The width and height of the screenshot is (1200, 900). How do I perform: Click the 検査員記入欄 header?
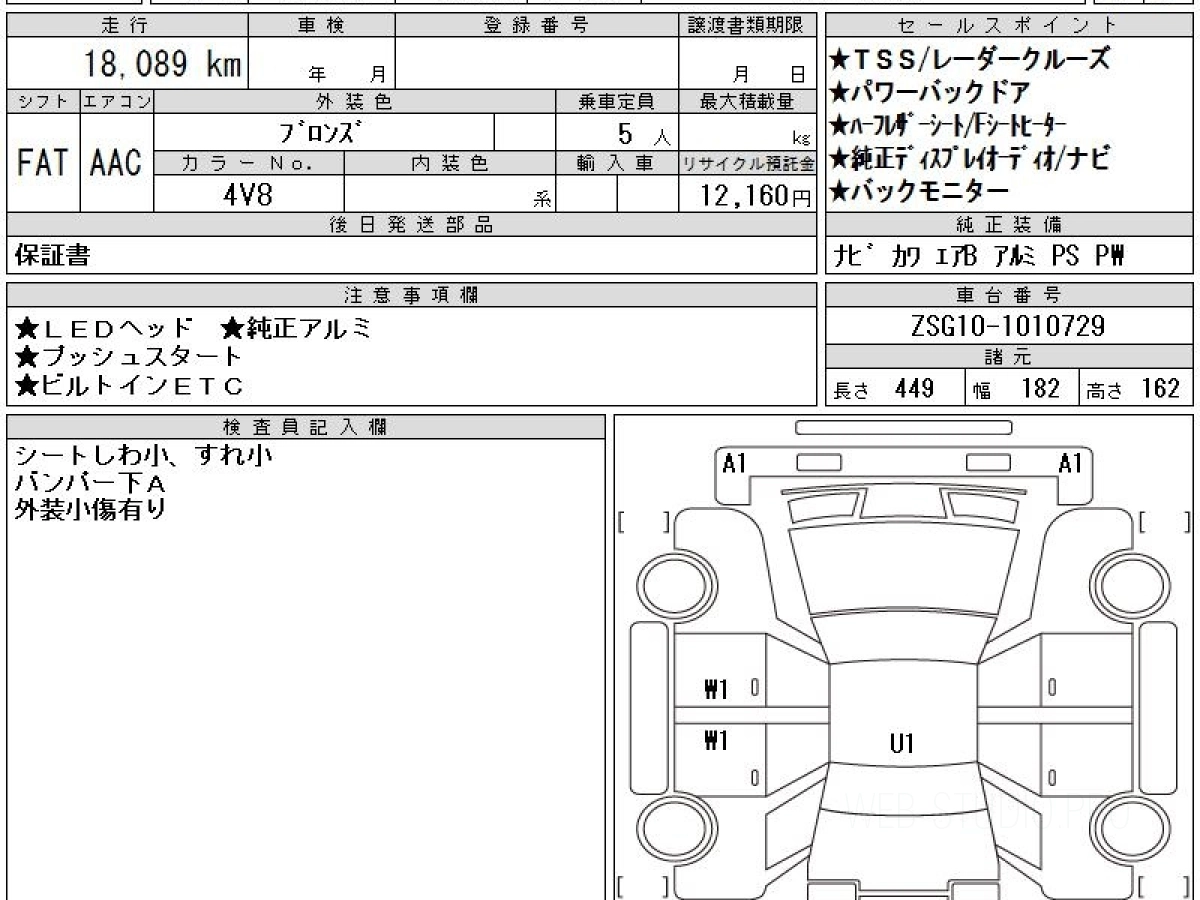[307, 426]
